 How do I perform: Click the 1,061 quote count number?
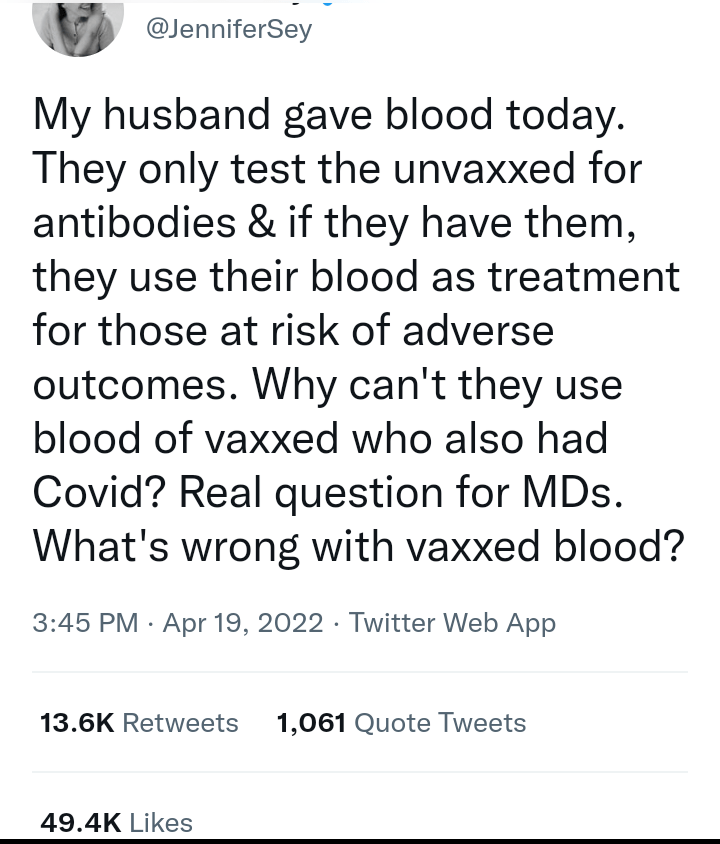[310, 722]
